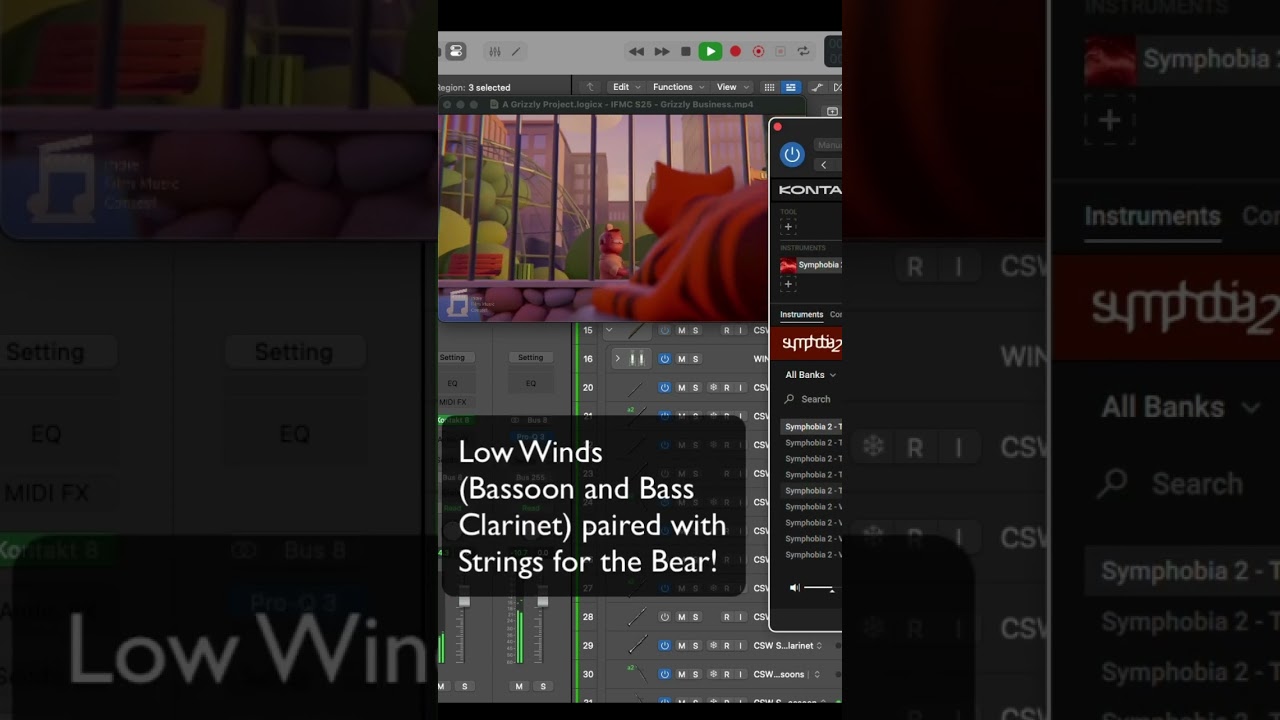Screen dimensions: 1280x720
Task: Click the rewind transport button
Action: (x=636, y=51)
